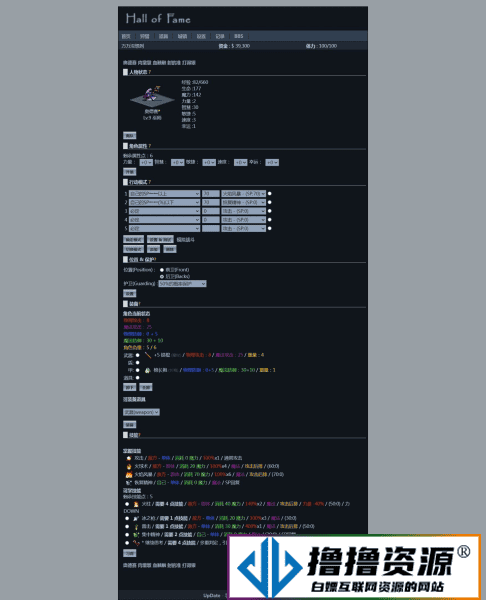Open the 幸运 luck +0 dropdown

coord(272,163)
